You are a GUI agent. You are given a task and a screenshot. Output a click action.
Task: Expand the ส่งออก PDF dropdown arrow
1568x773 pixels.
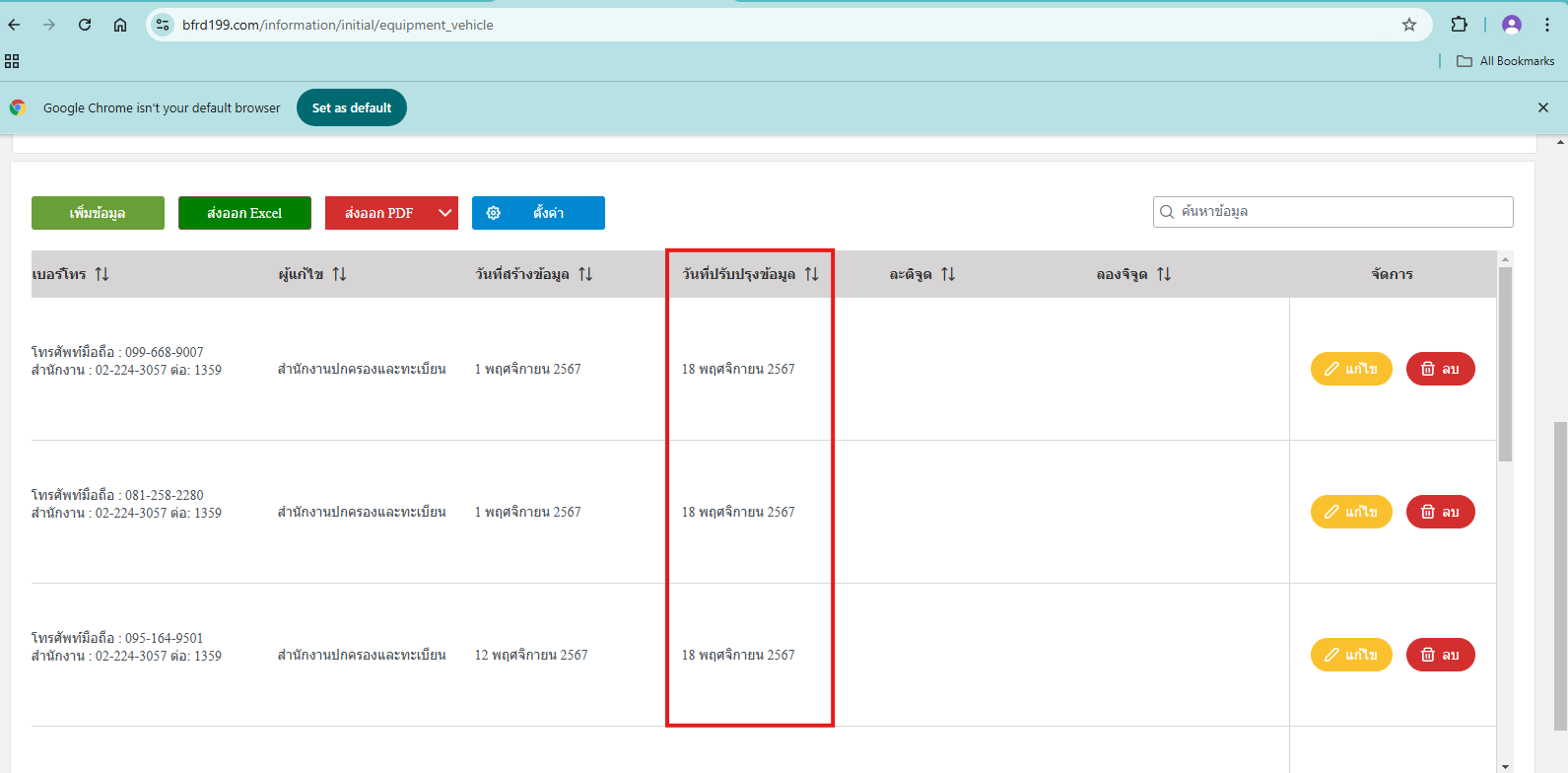pos(445,213)
